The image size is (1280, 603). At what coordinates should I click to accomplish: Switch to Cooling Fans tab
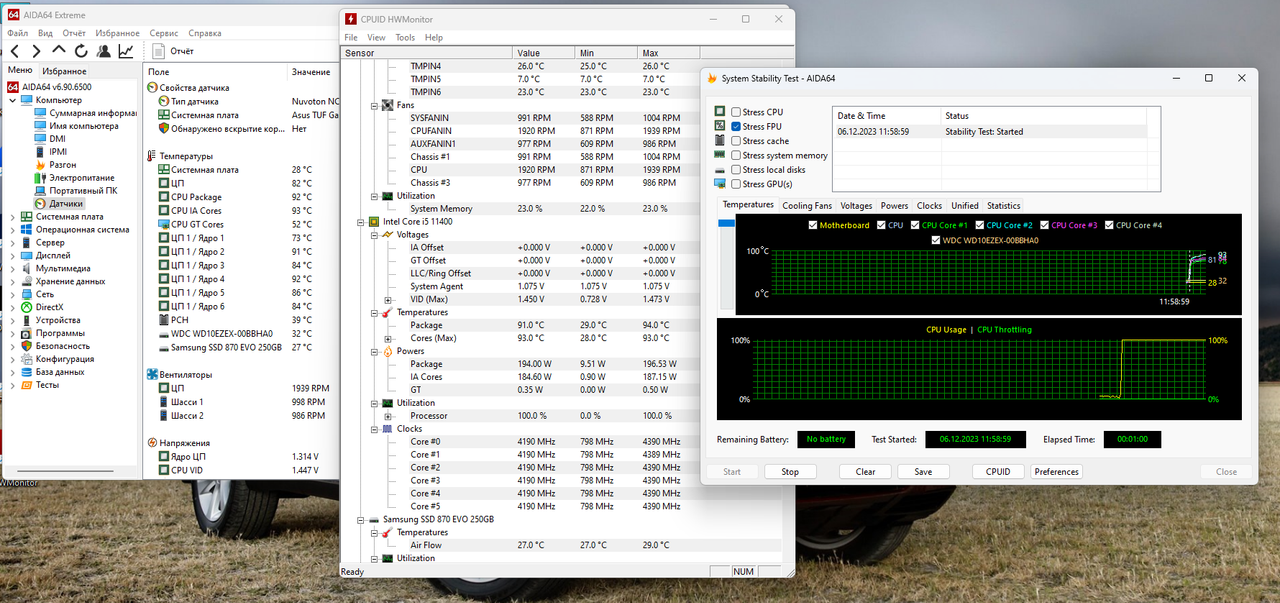point(807,206)
